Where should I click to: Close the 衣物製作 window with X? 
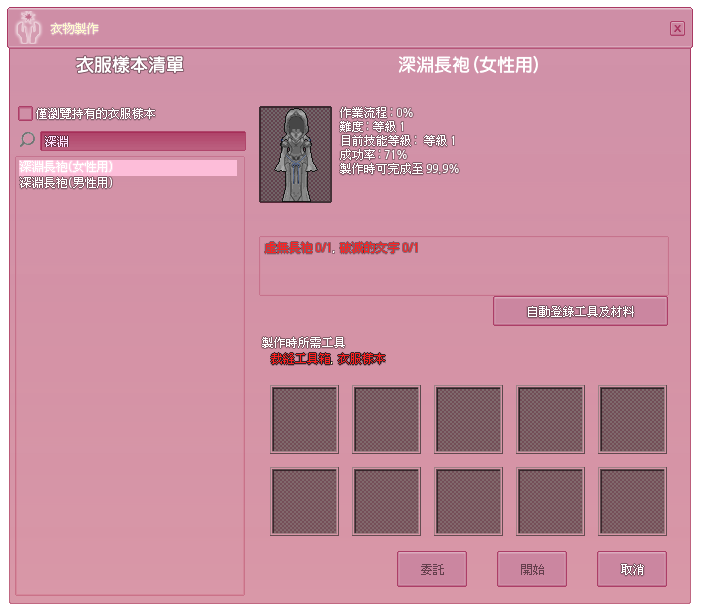(x=677, y=28)
